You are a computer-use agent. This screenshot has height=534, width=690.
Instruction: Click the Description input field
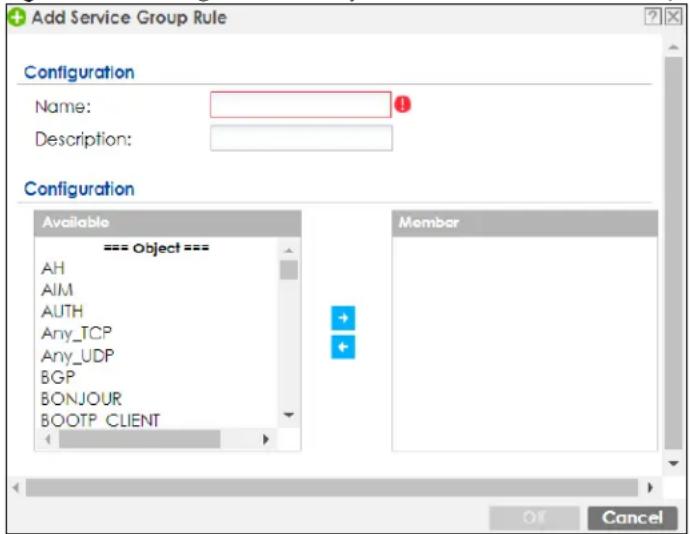pyautogui.click(x=301, y=138)
